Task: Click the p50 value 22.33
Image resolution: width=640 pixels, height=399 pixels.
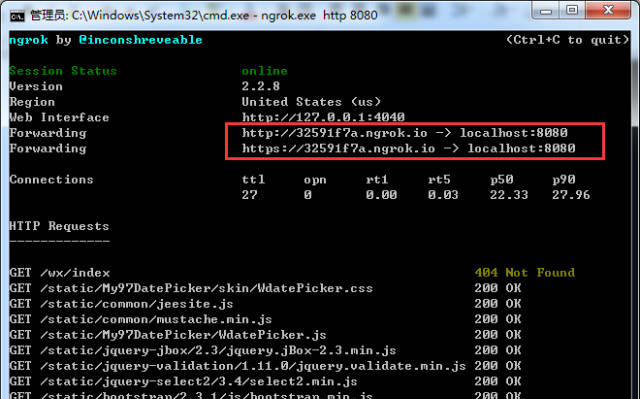Action: pyautogui.click(x=509, y=195)
